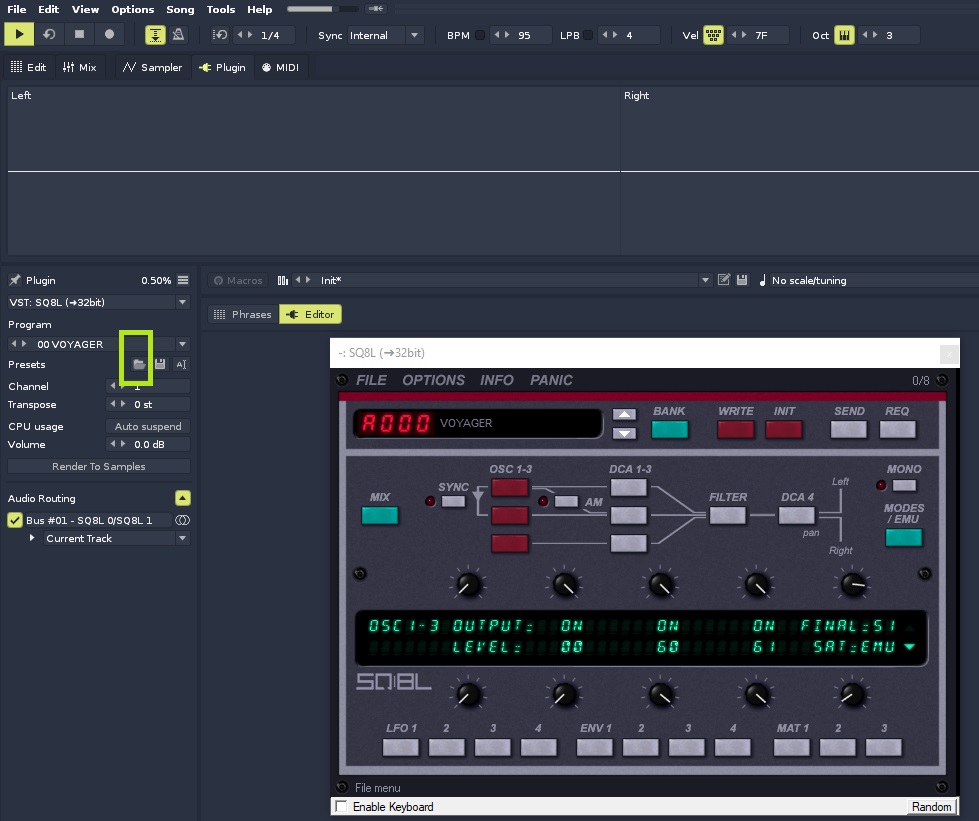Switch to the Sampler tab
This screenshot has height=821, width=979.
(x=152, y=67)
